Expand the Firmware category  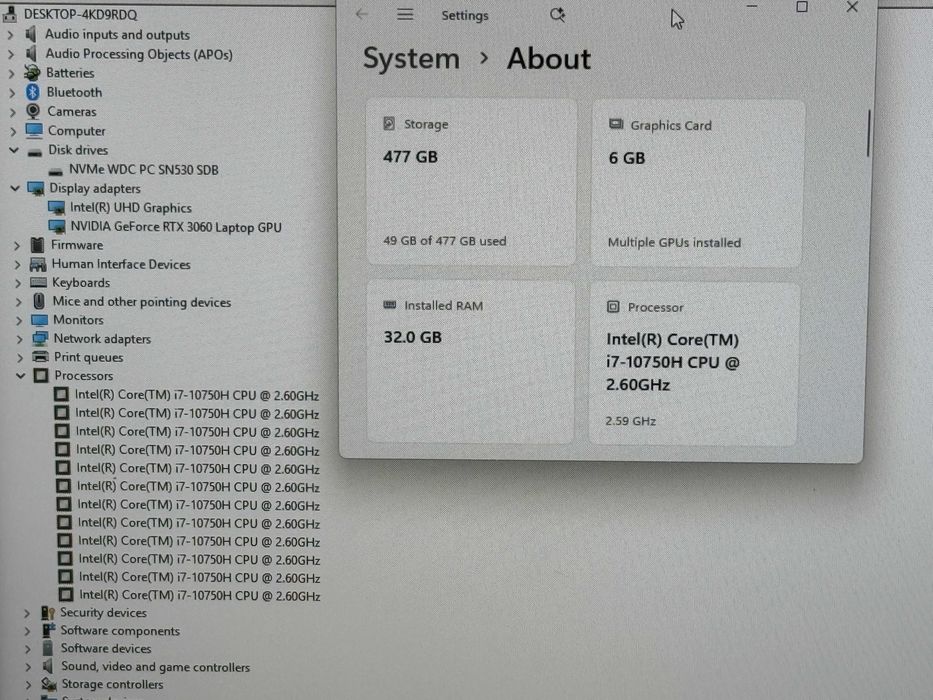coord(17,245)
